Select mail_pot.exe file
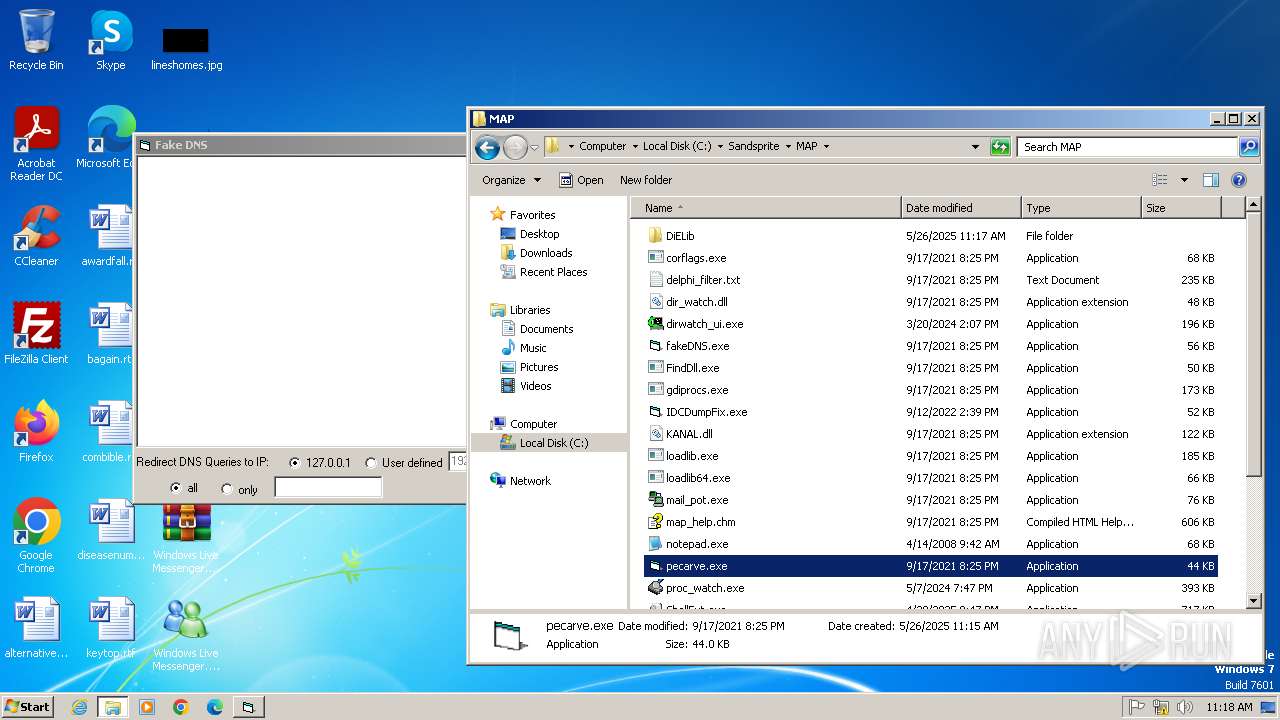This screenshot has width=1280, height=720. click(x=697, y=500)
